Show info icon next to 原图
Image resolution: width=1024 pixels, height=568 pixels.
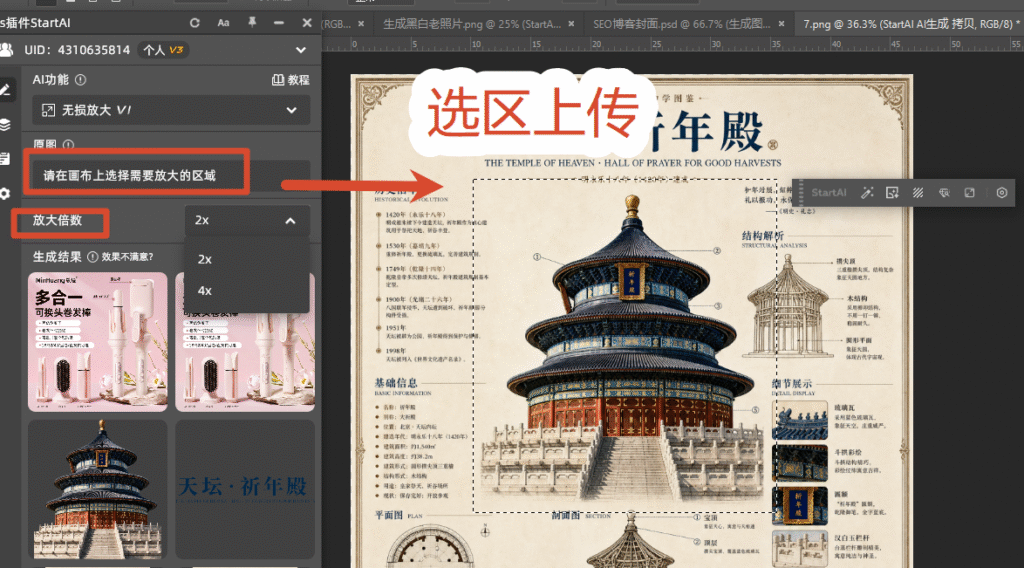[x=69, y=144]
